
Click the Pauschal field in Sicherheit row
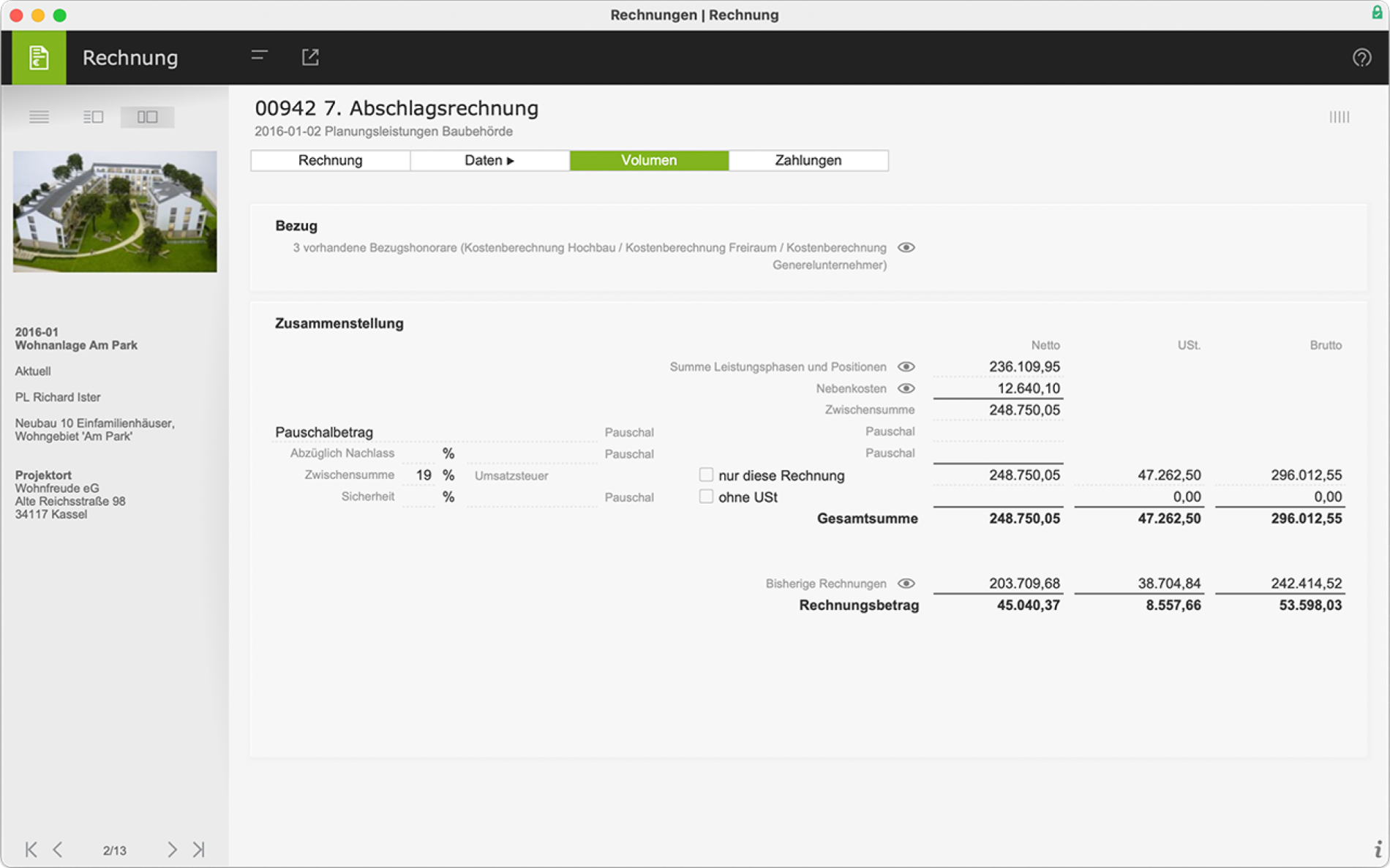532,497
